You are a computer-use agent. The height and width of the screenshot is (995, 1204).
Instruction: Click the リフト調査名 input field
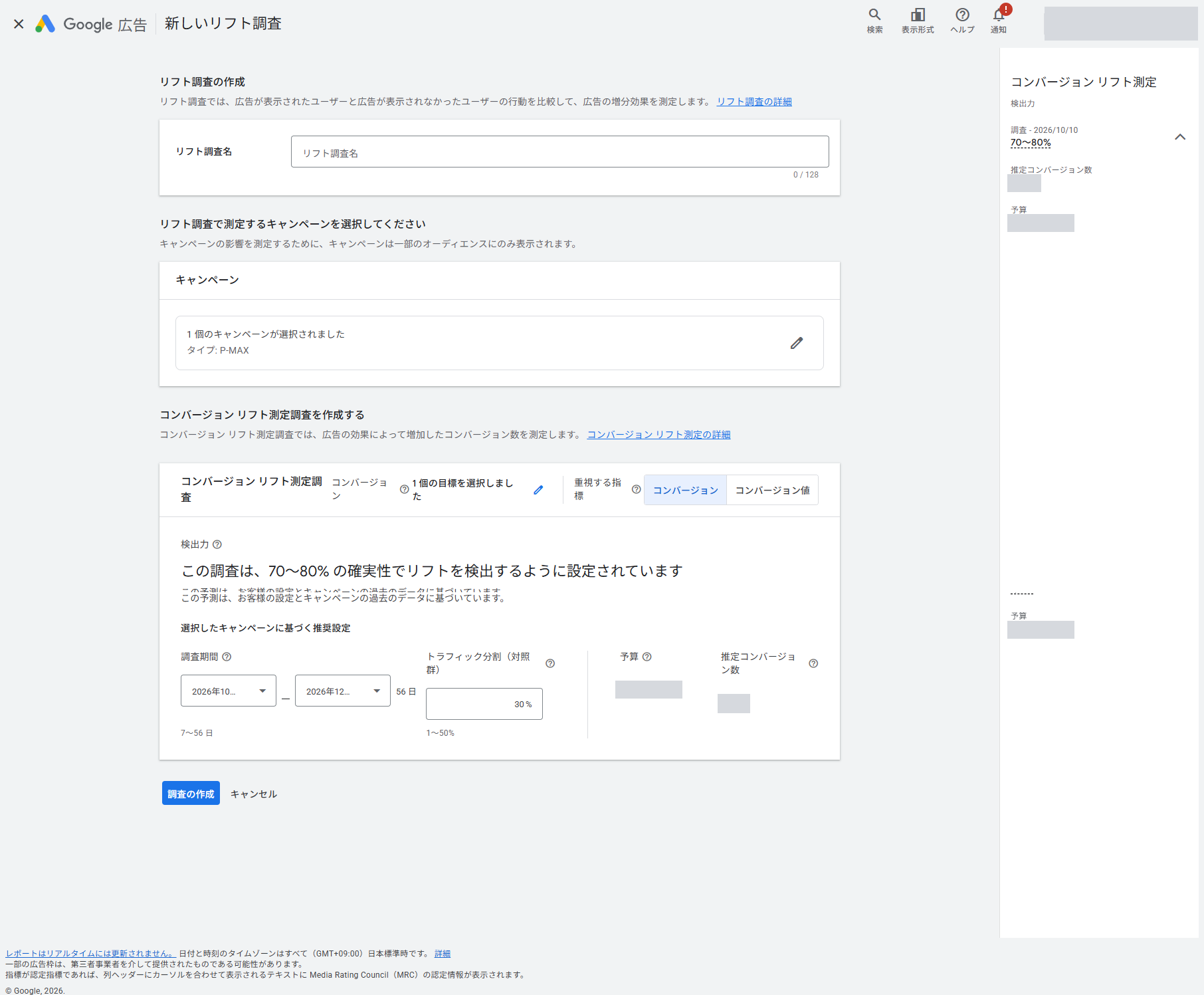pyautogui.click(x=560, y=152)
